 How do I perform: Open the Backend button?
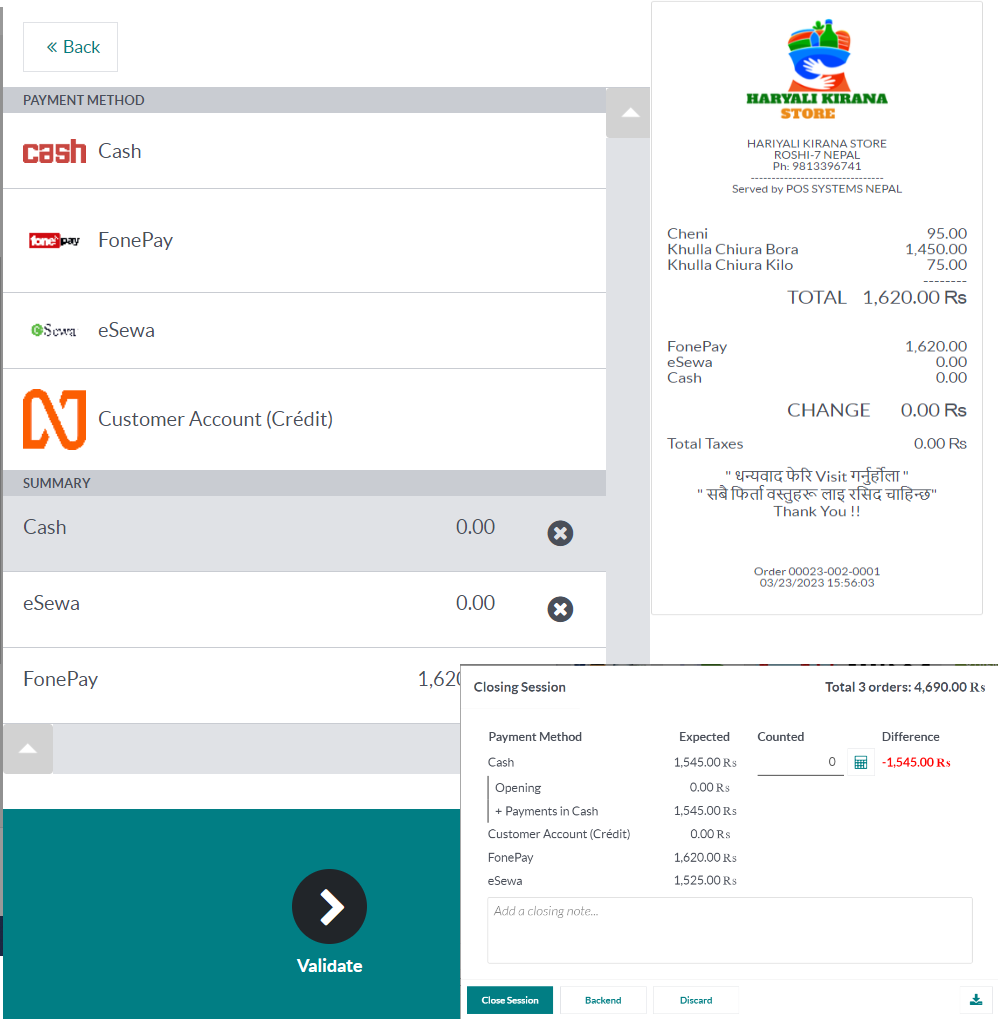[x=603, y=1000]
